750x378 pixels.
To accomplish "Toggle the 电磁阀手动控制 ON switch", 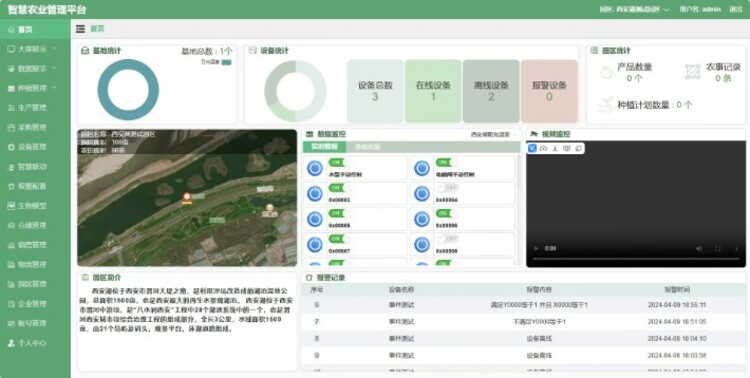I will click(x=446, y=163).
